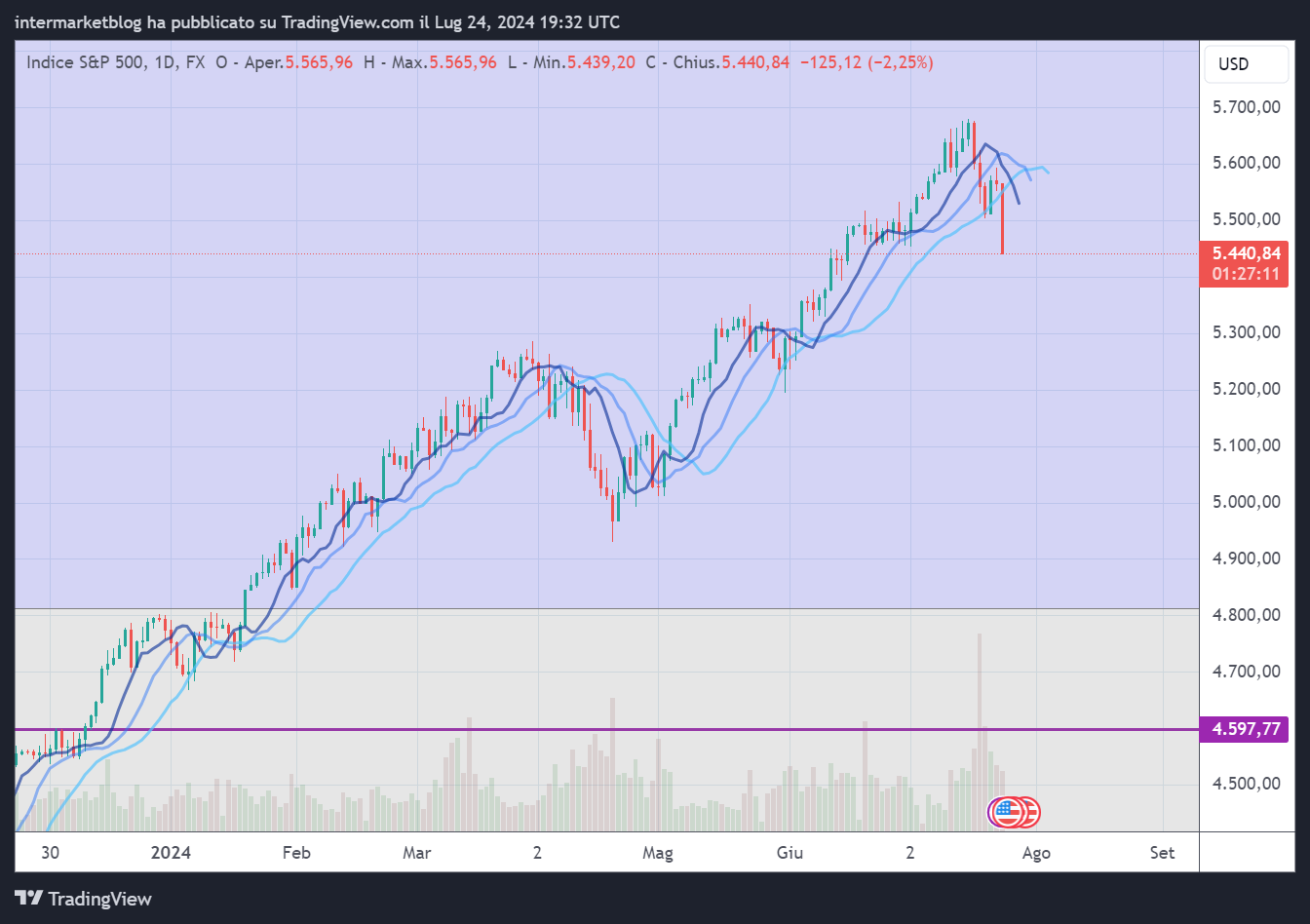Click the 5.200,00 price axis label
The image size is (1310, 924).
click(x=1246, y=389)
